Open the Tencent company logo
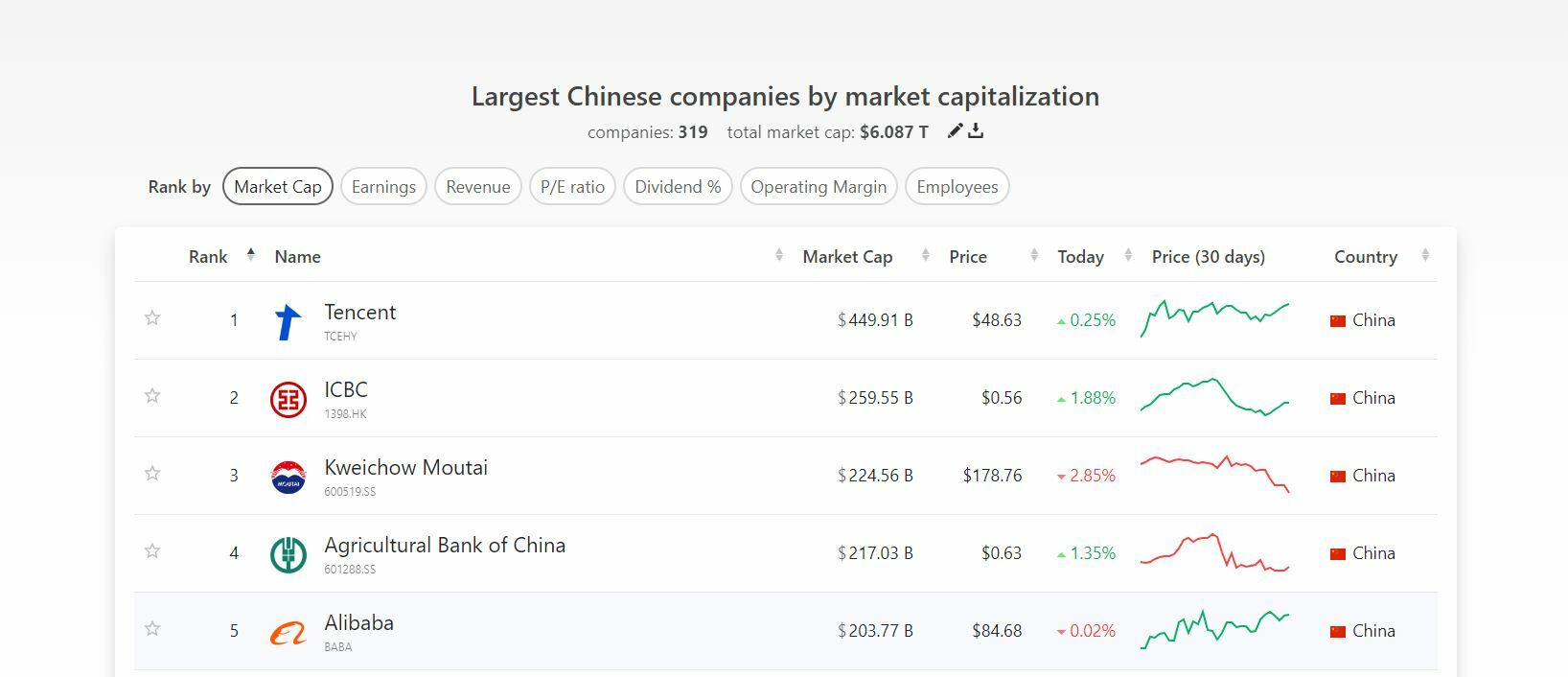 tap(288, 321)
